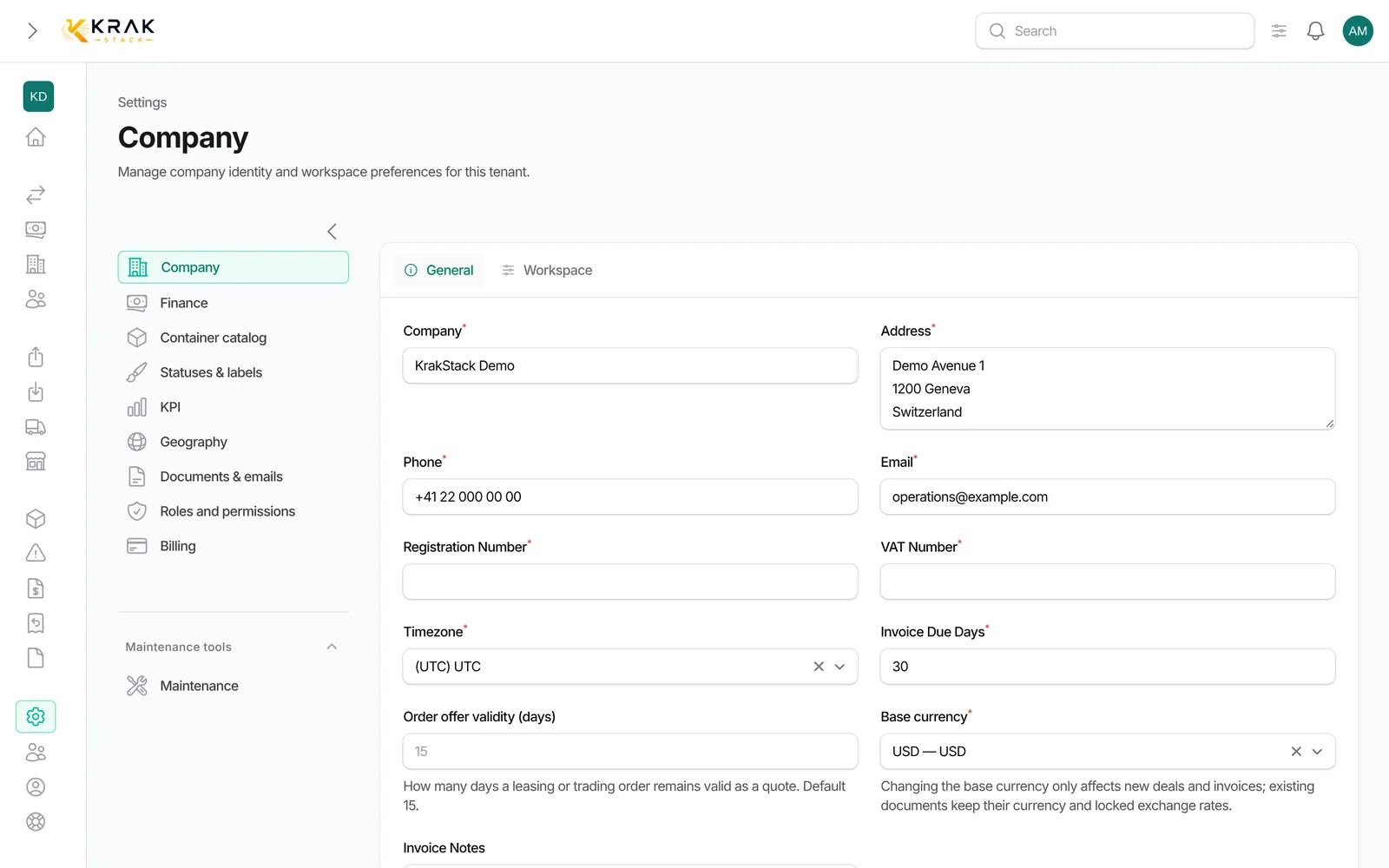Click the KrakStack logo
Screen dimensions: 1389x868
coord(109,30)
